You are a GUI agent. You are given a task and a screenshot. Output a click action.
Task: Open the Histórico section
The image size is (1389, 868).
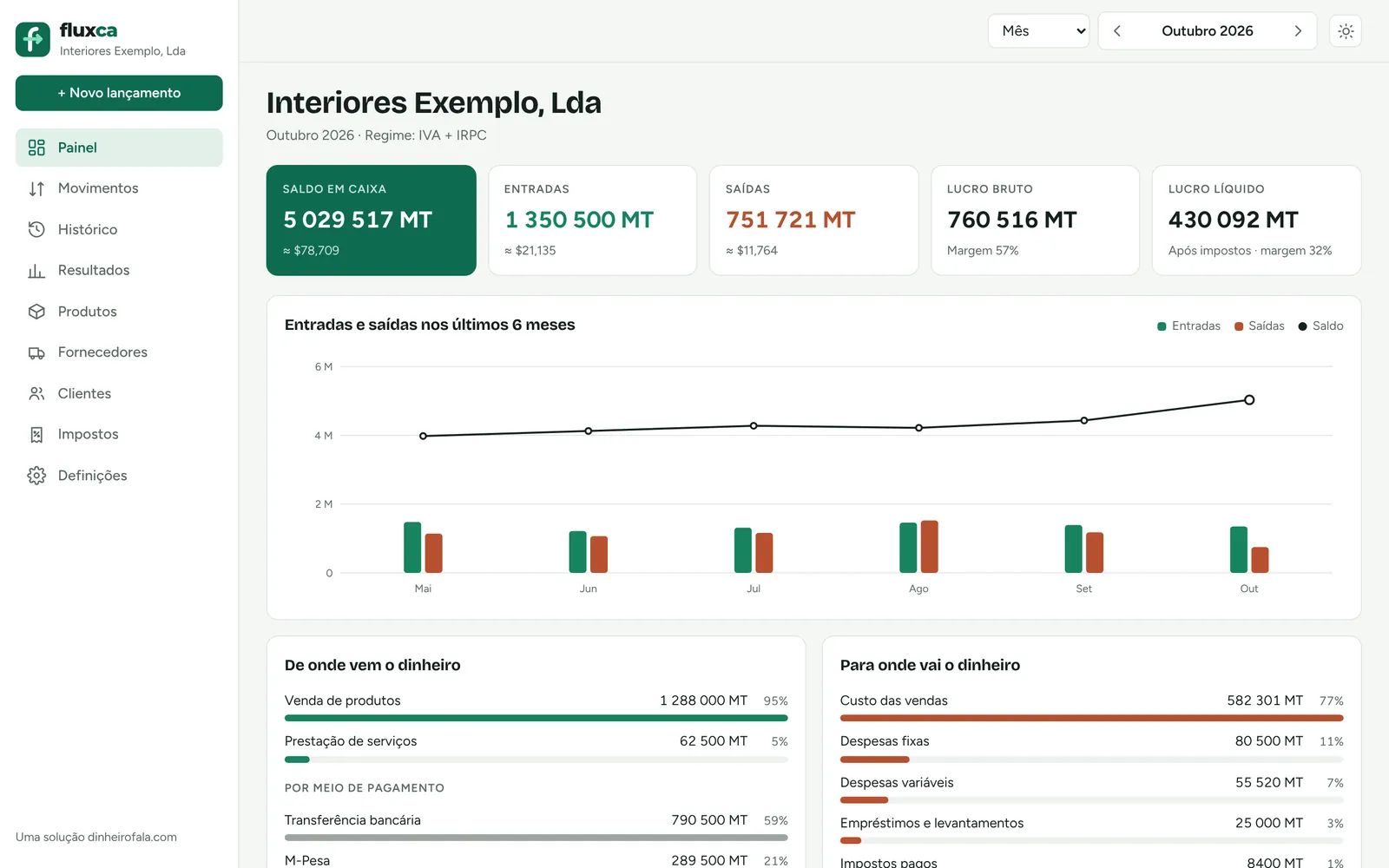[119, 229]
